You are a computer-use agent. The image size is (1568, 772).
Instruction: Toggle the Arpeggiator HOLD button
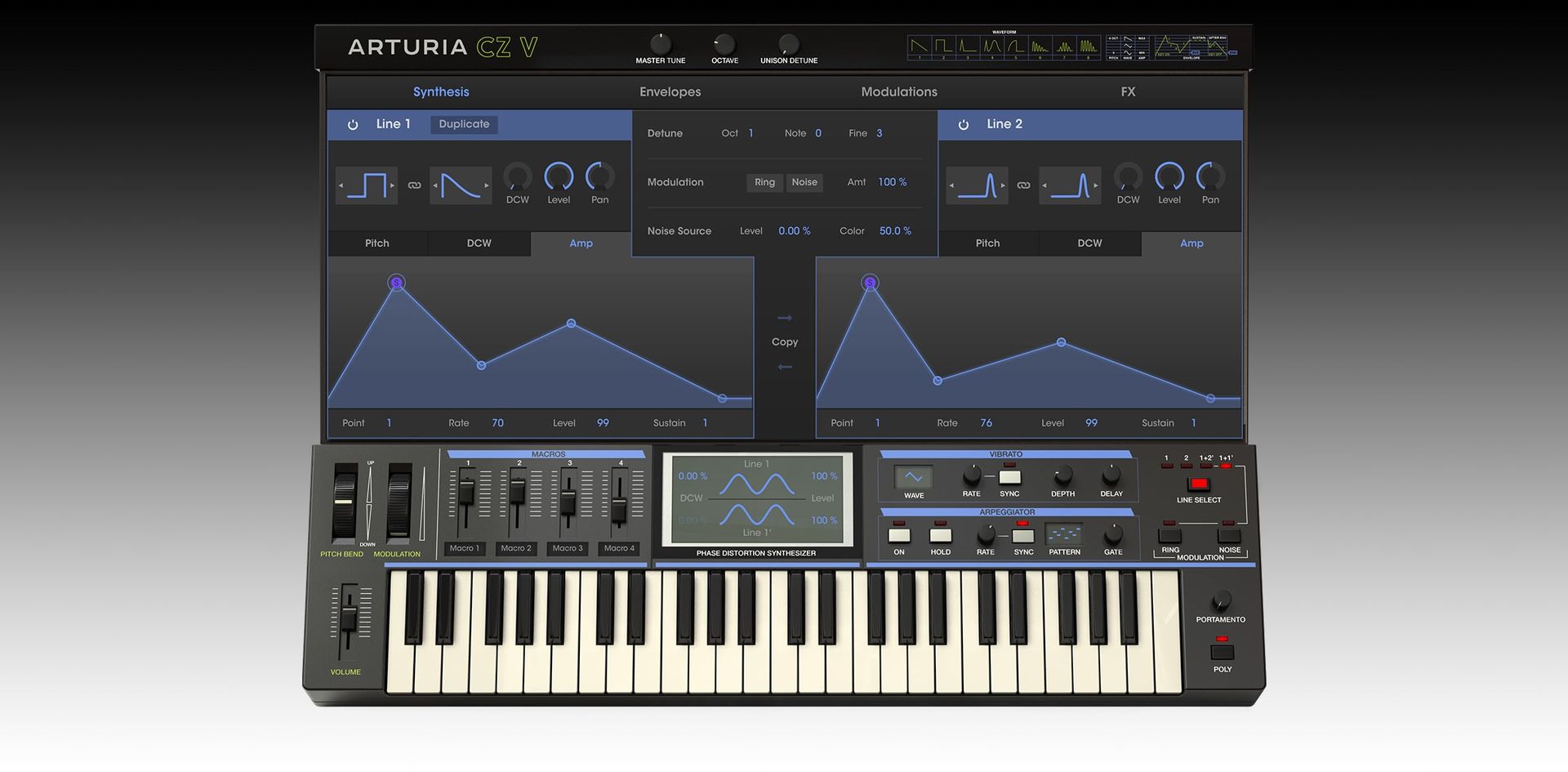pos(940,536)
